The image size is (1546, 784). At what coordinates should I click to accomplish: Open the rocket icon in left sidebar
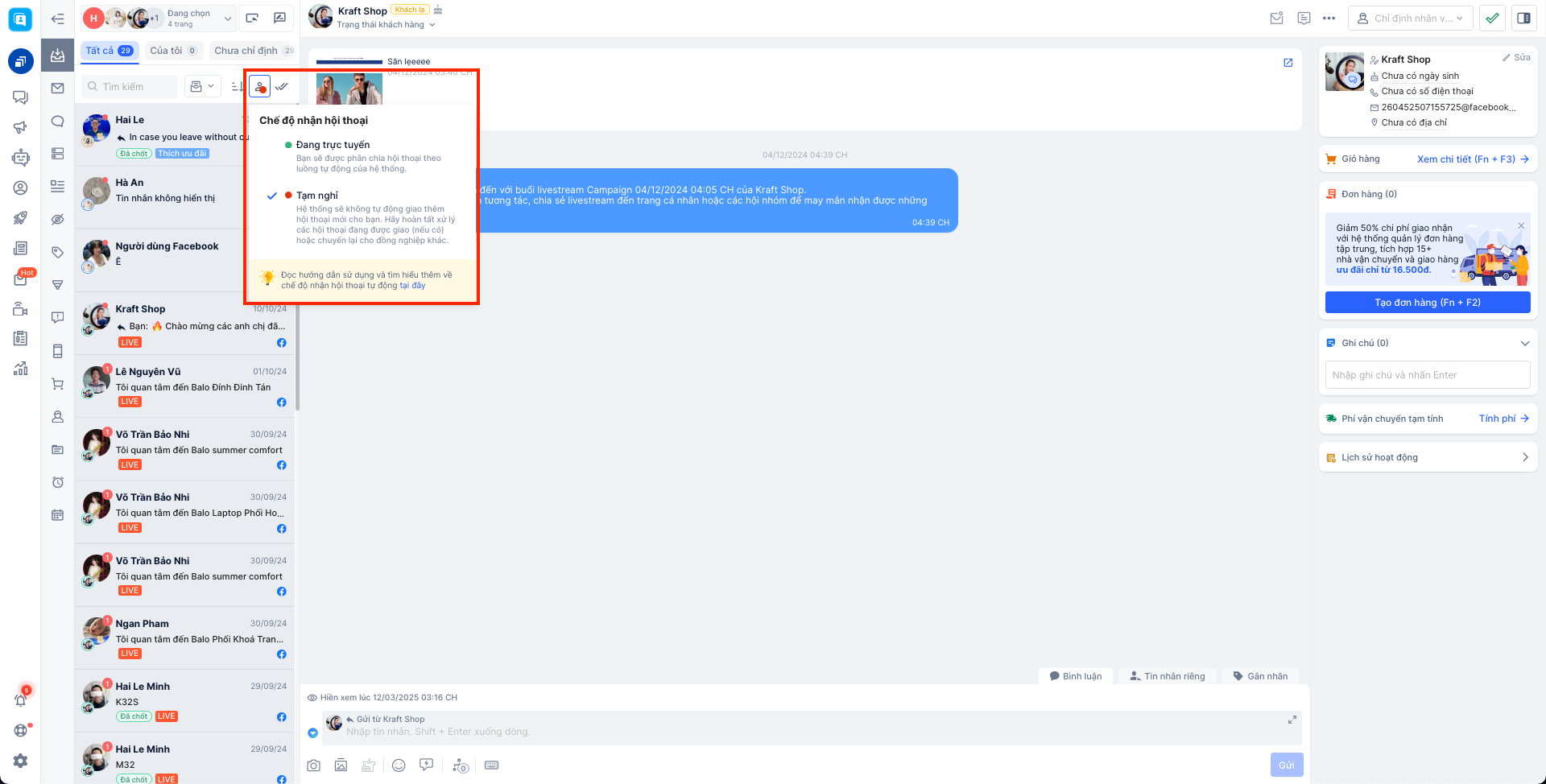point(20,218)
